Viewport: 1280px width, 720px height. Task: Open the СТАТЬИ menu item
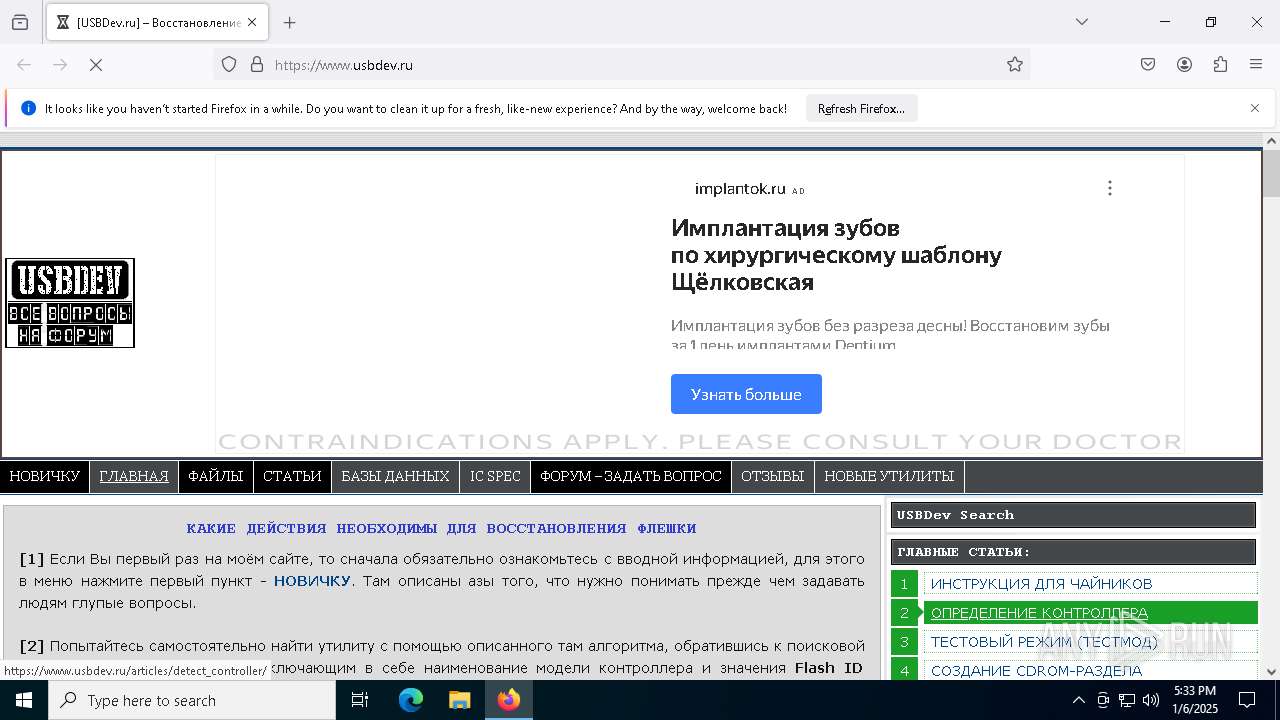(x=292, y=477)
